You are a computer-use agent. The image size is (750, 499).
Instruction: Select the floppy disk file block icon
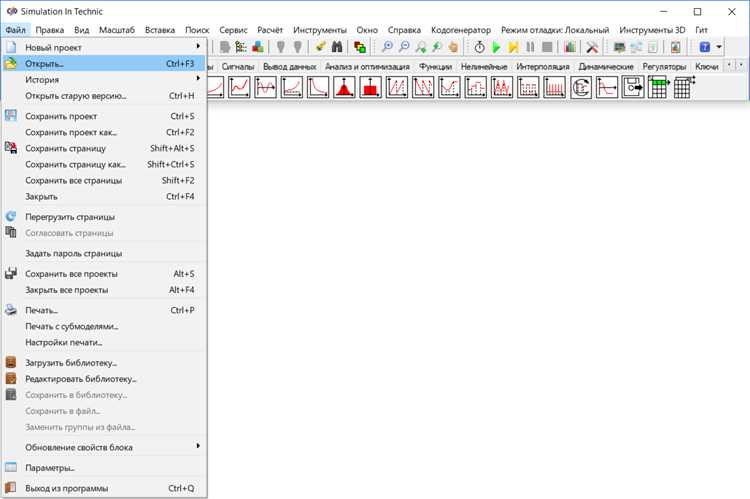pyautogui.click(x=633, y=88)
